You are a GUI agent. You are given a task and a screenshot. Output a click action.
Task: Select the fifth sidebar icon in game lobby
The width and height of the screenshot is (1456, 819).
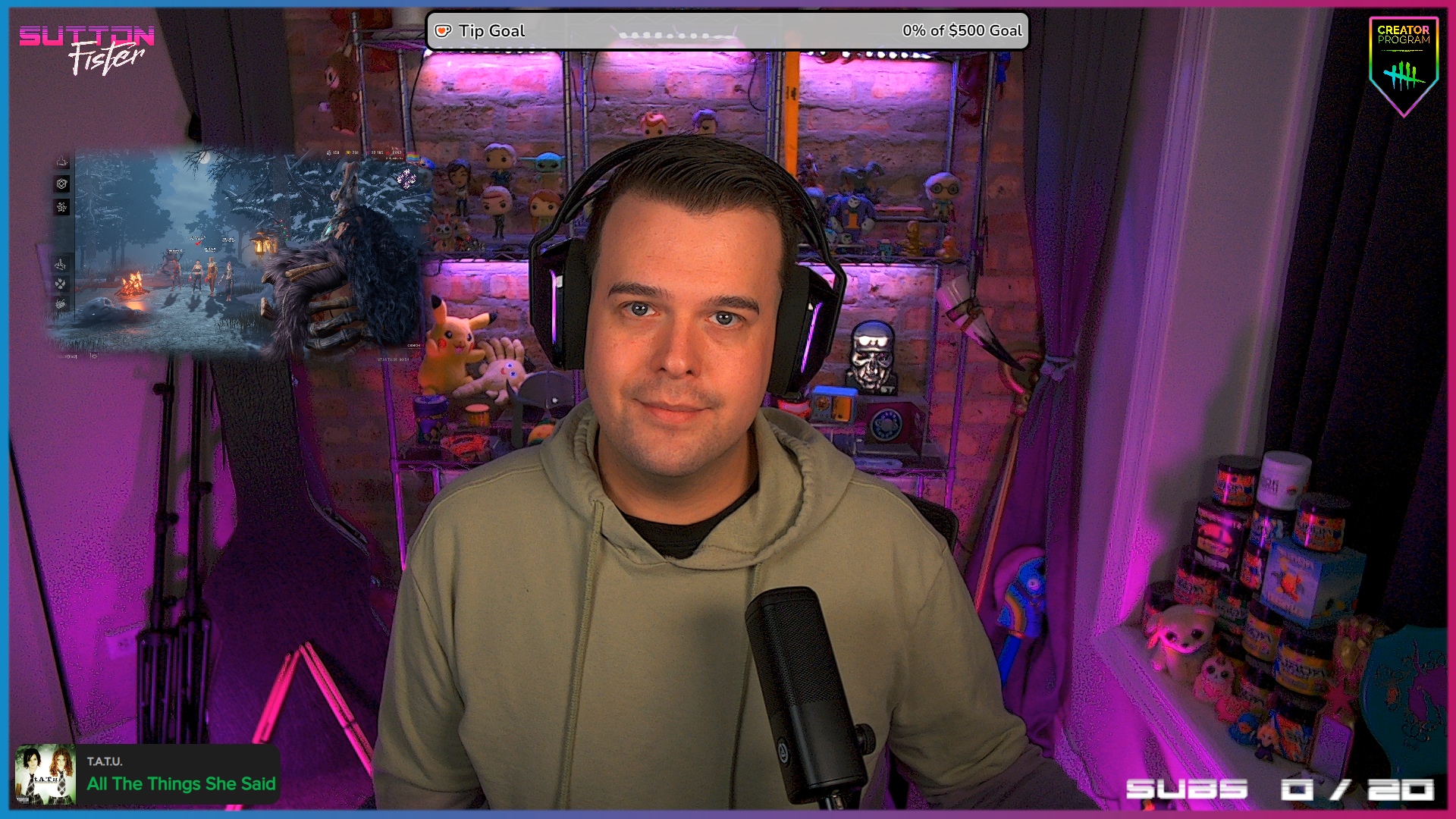tap(60, 284)
